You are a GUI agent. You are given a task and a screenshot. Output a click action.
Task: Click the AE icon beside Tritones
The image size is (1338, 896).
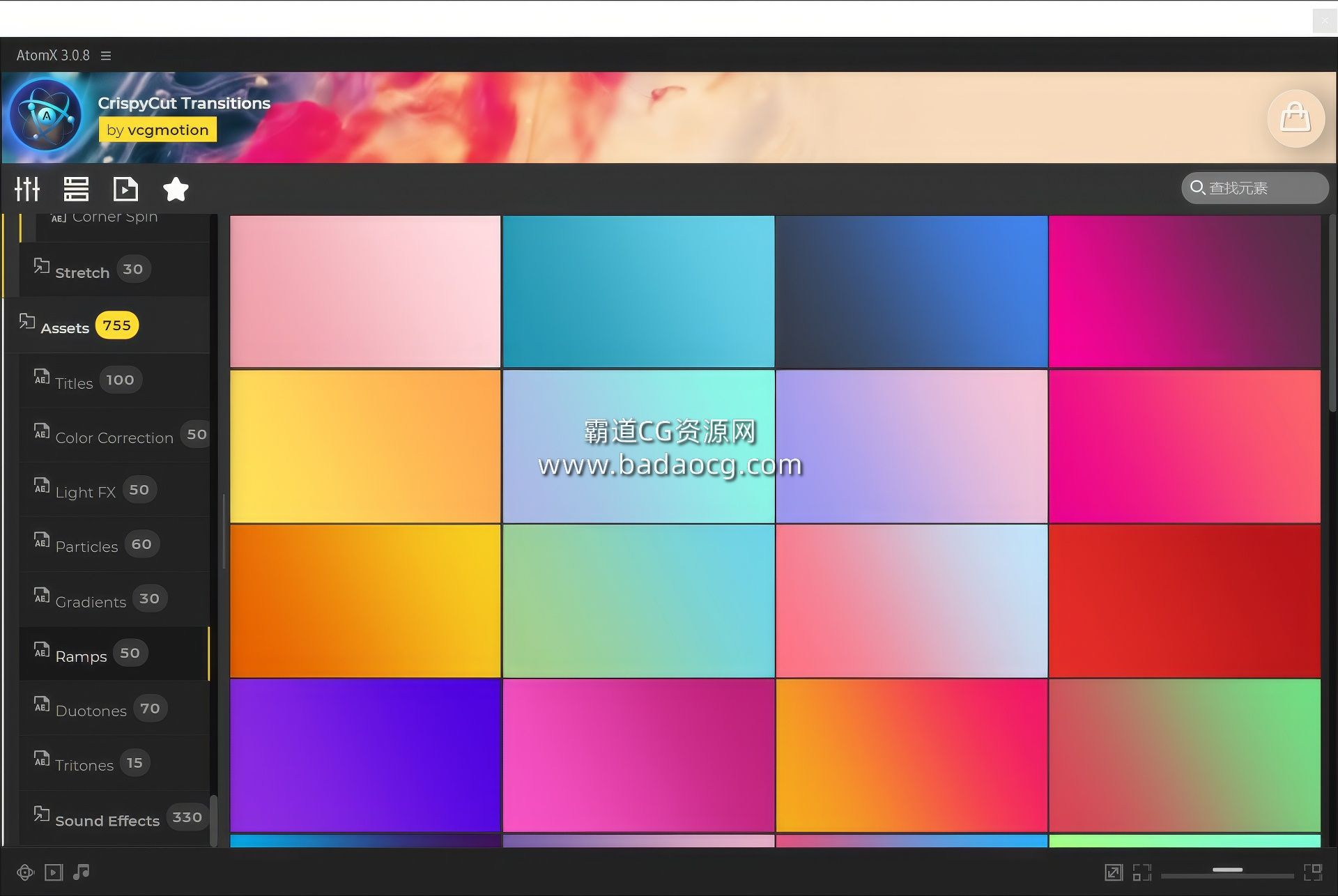click(42, 759)
